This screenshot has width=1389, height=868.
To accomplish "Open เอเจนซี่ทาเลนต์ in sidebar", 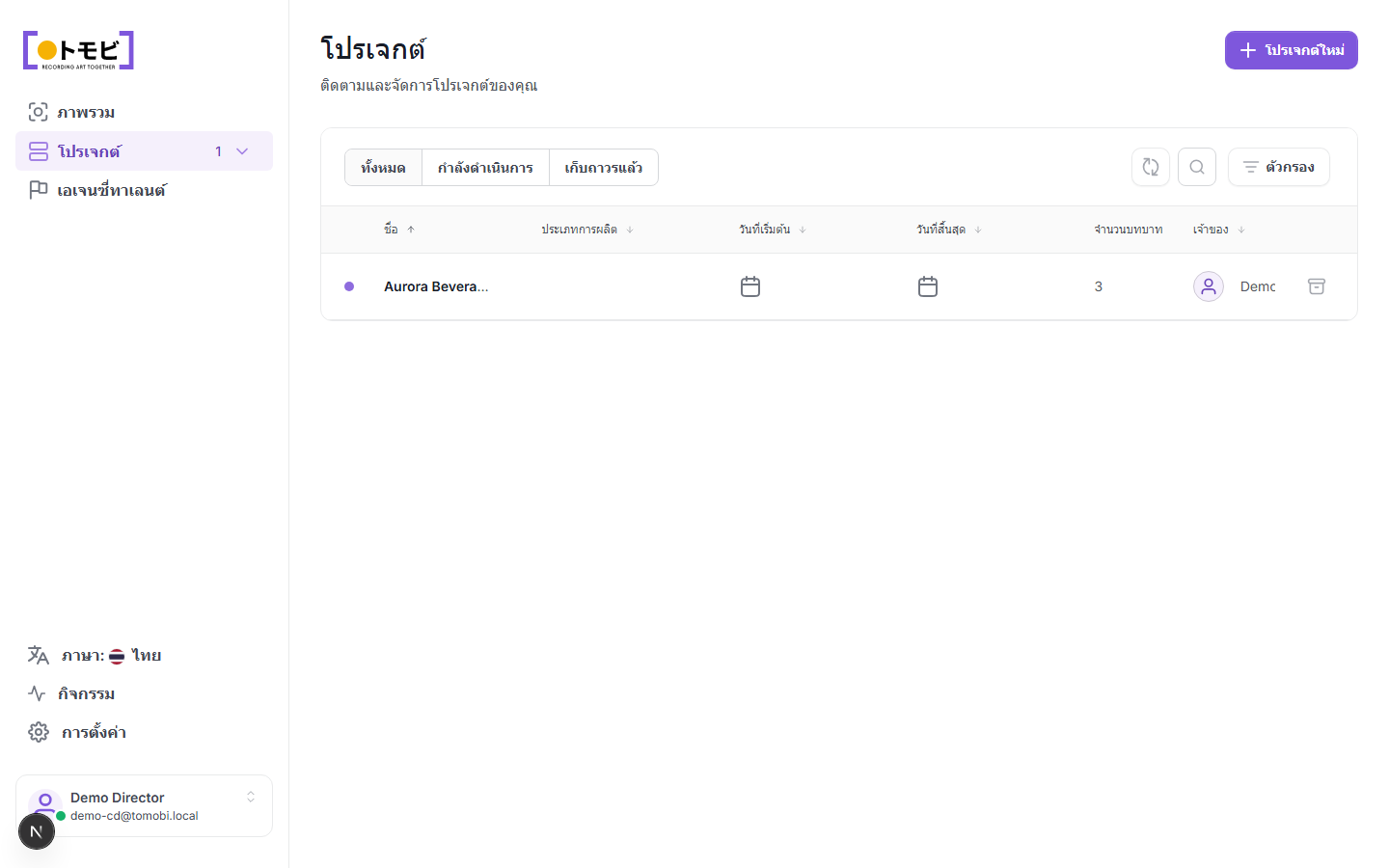I will pyautogui.click(x=144, y=190).
